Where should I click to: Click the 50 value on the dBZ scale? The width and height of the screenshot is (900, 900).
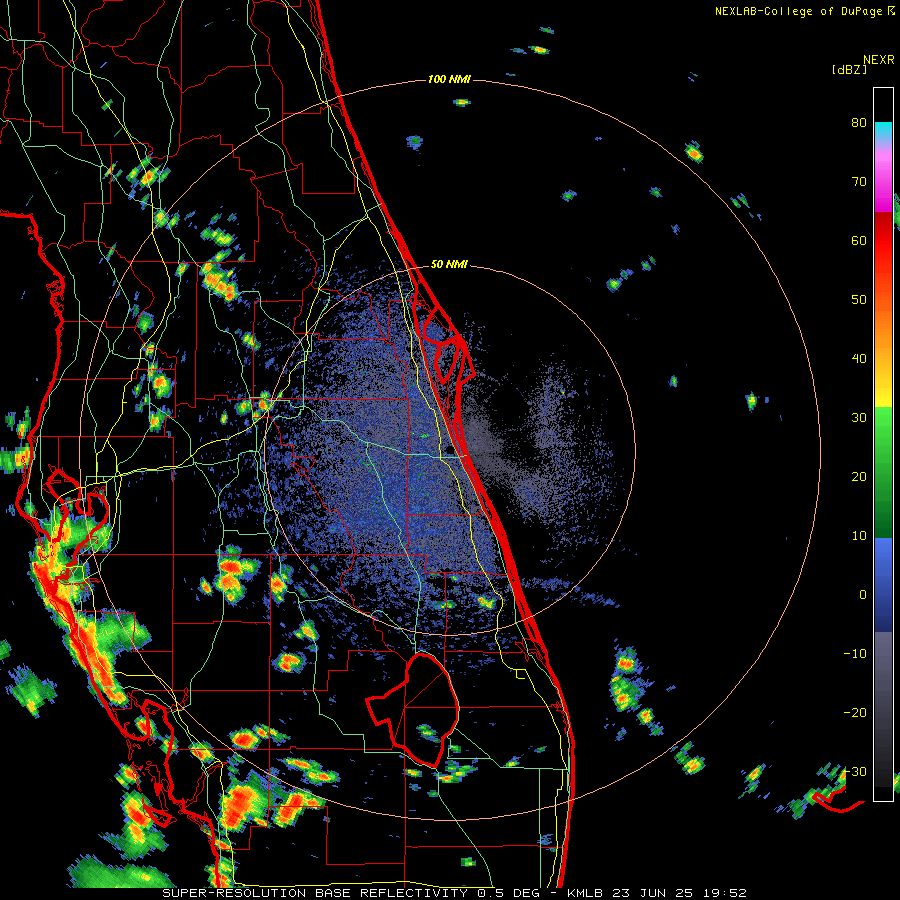[859, 300]
